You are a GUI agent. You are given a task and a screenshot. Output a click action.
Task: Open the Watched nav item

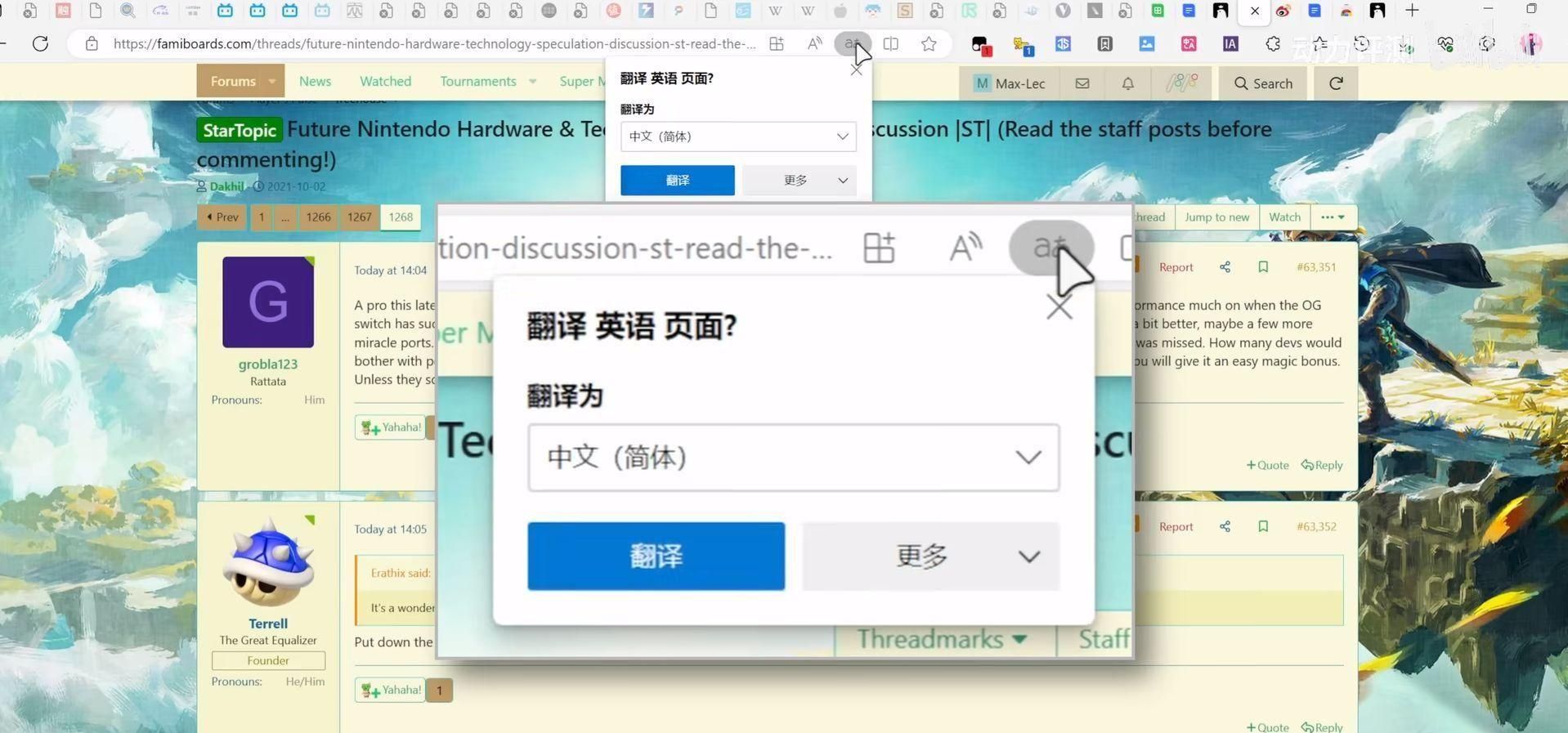pos(385,82)
